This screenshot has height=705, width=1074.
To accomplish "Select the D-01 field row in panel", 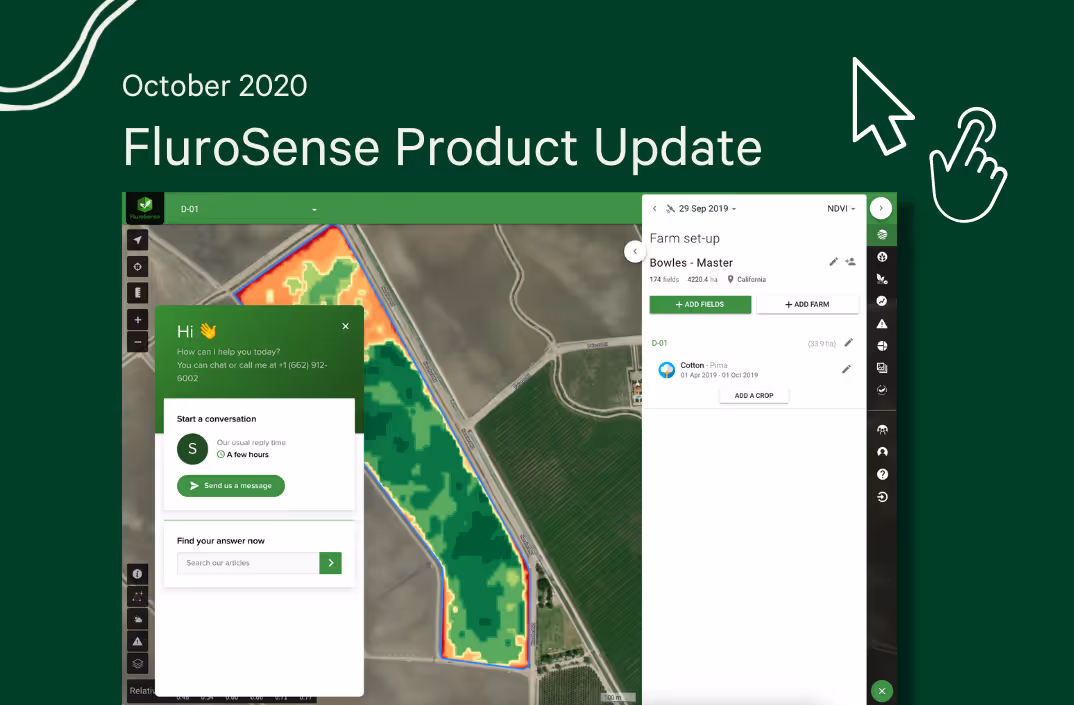I will pos(753,343).
